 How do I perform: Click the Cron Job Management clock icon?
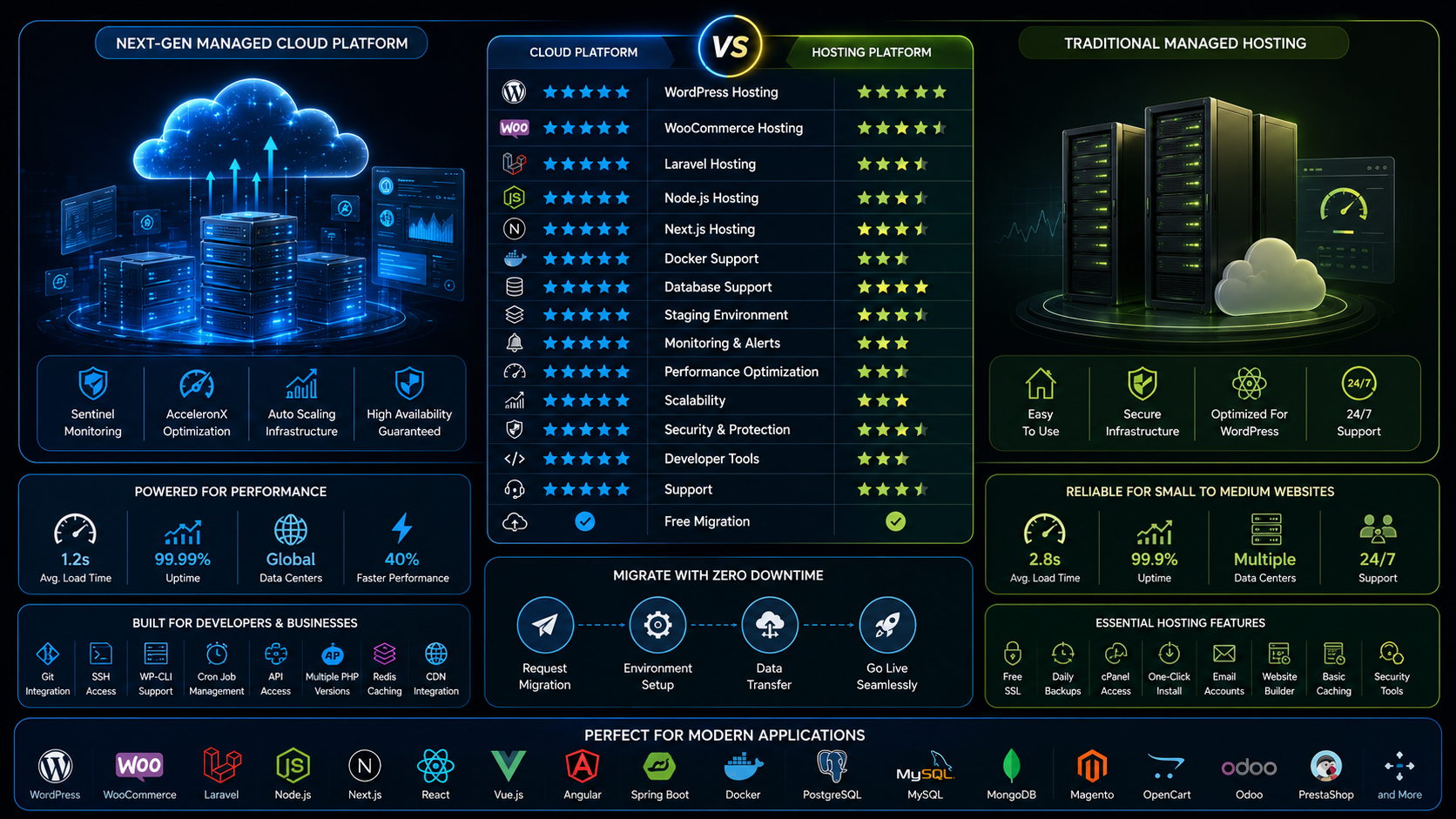click(217, 653)
